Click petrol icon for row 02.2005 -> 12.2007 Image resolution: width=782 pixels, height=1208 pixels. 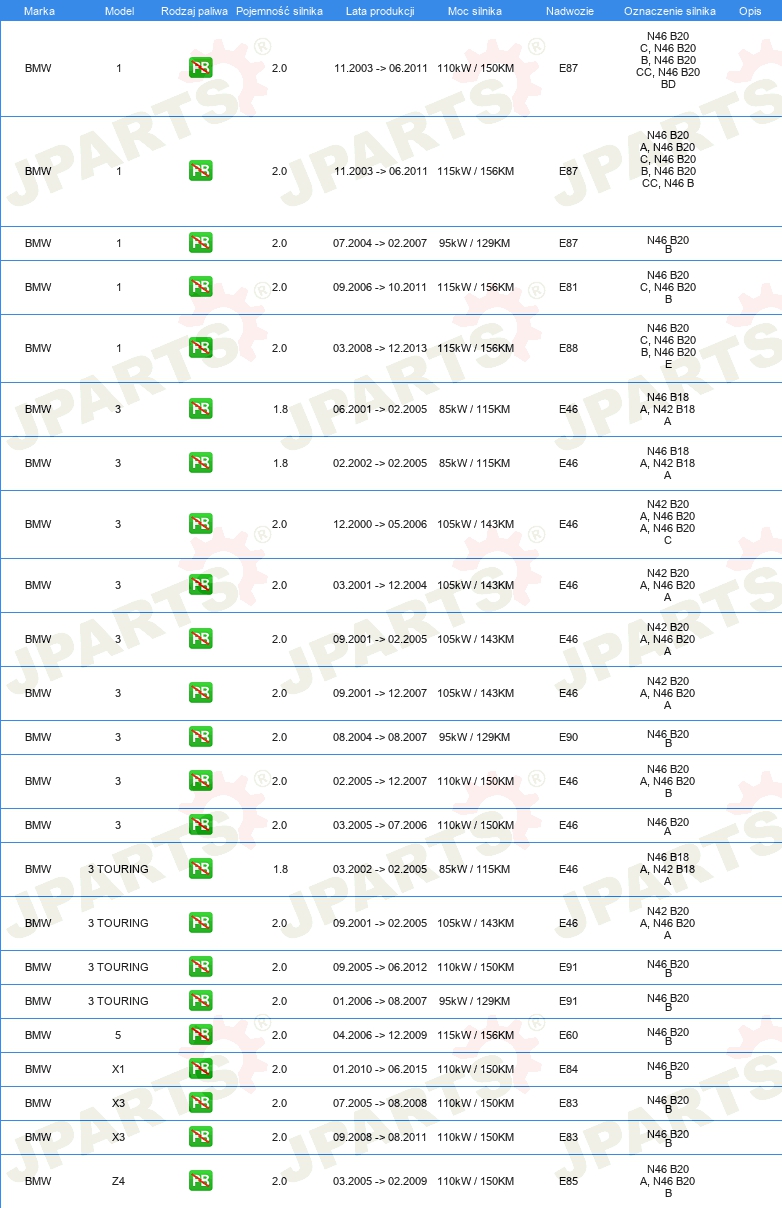[x=200, y=781]
